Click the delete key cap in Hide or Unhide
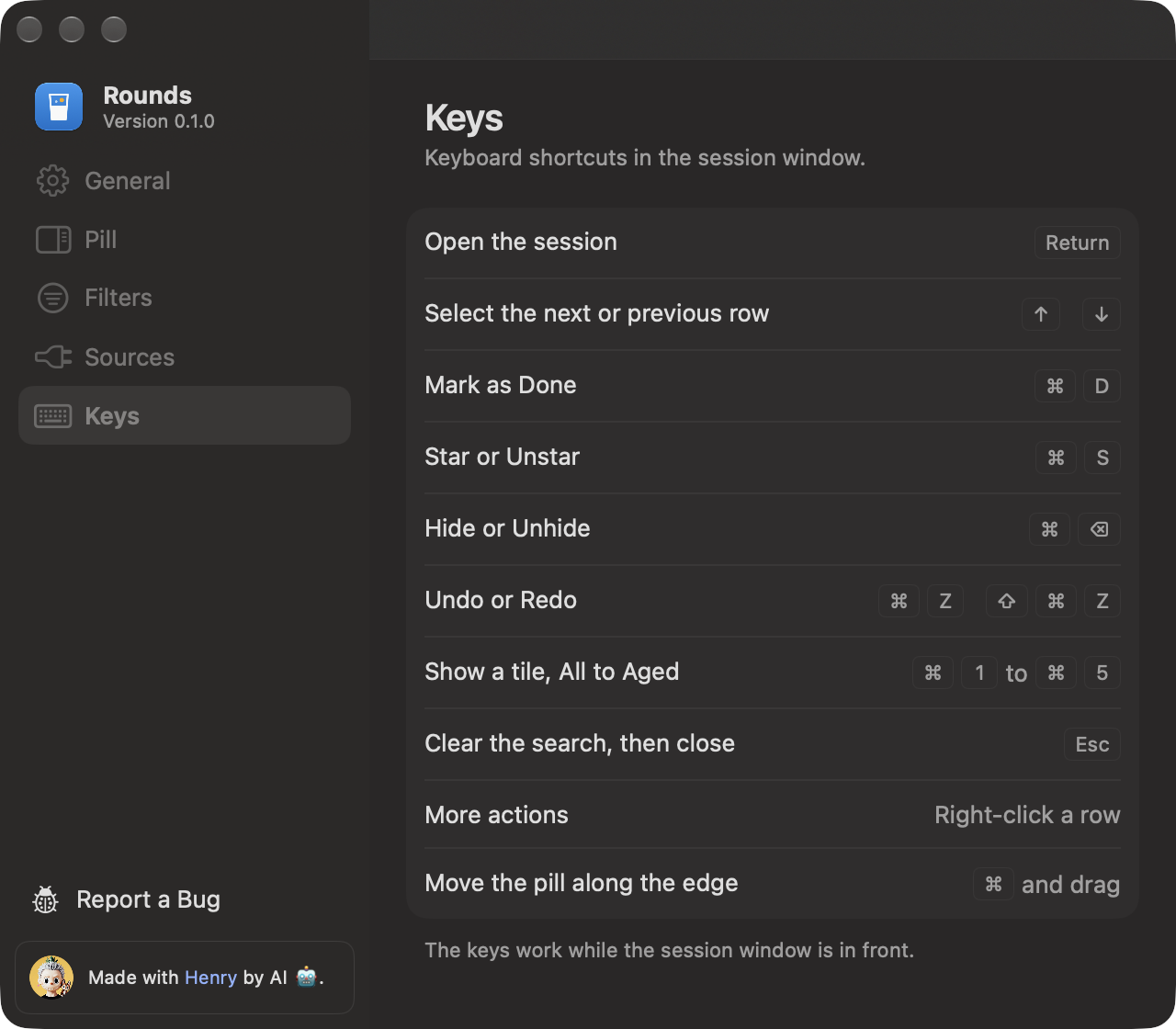 1099,529
